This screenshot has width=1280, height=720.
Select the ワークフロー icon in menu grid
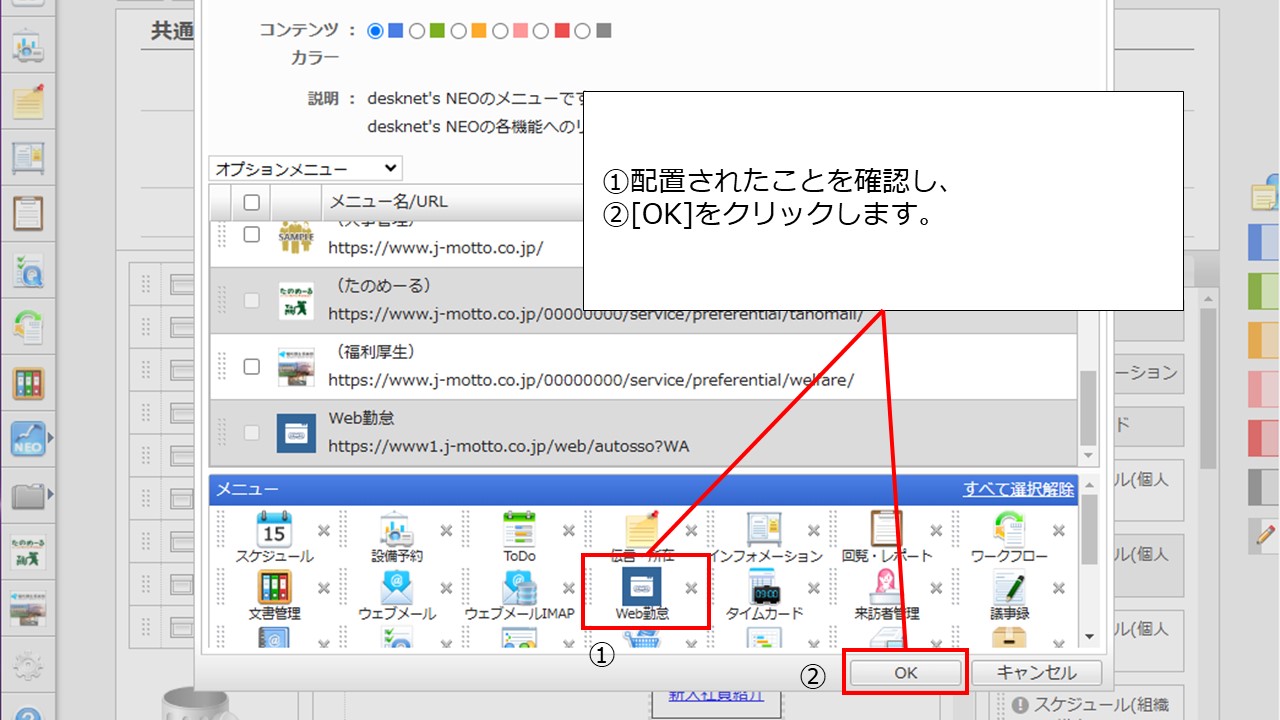click(1008, 529)
